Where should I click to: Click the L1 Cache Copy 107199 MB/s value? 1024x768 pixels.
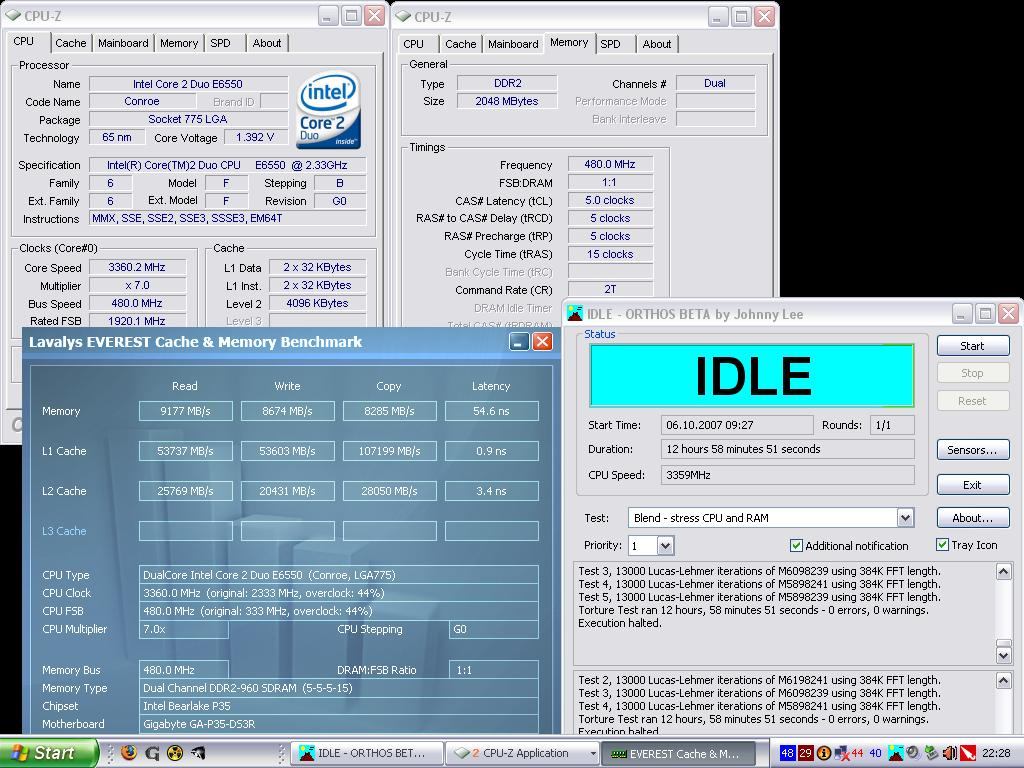389,451
